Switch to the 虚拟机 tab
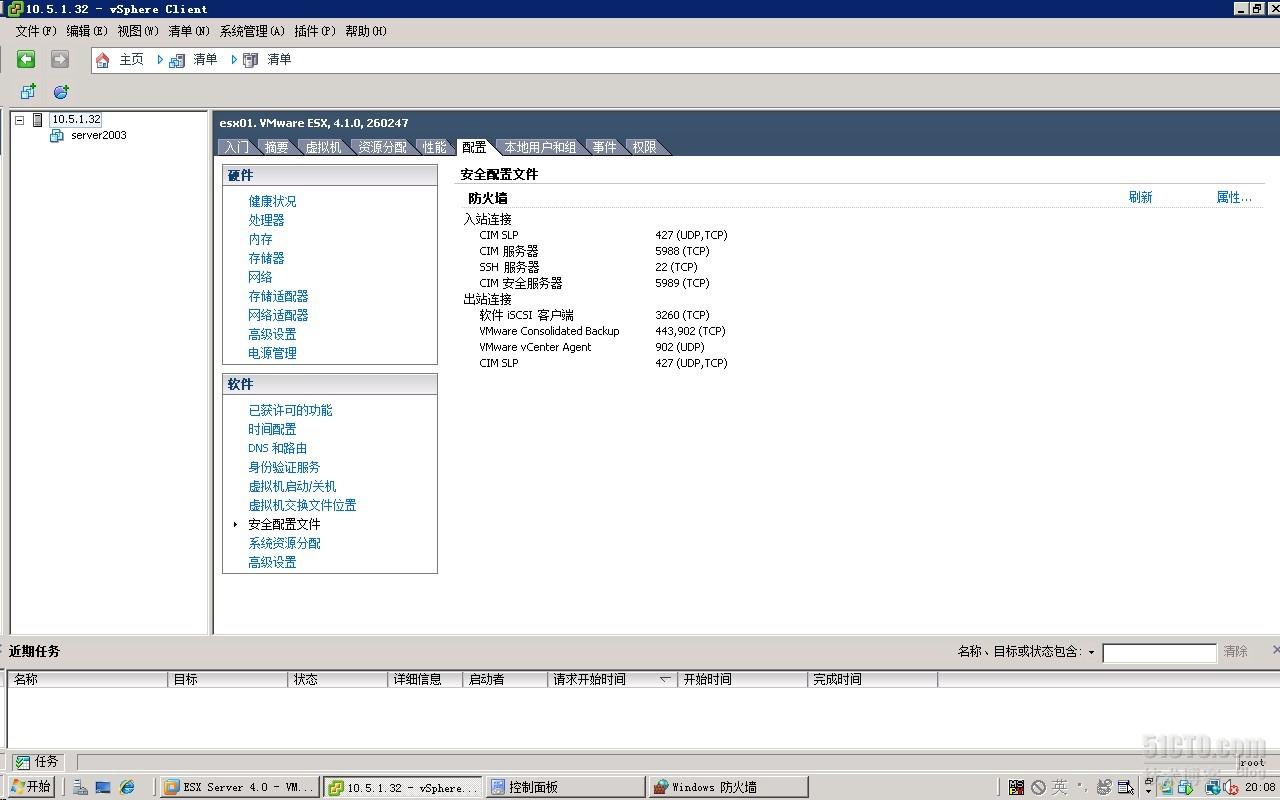This screenshot has height=800, width=1280. [x=323, y=147]
